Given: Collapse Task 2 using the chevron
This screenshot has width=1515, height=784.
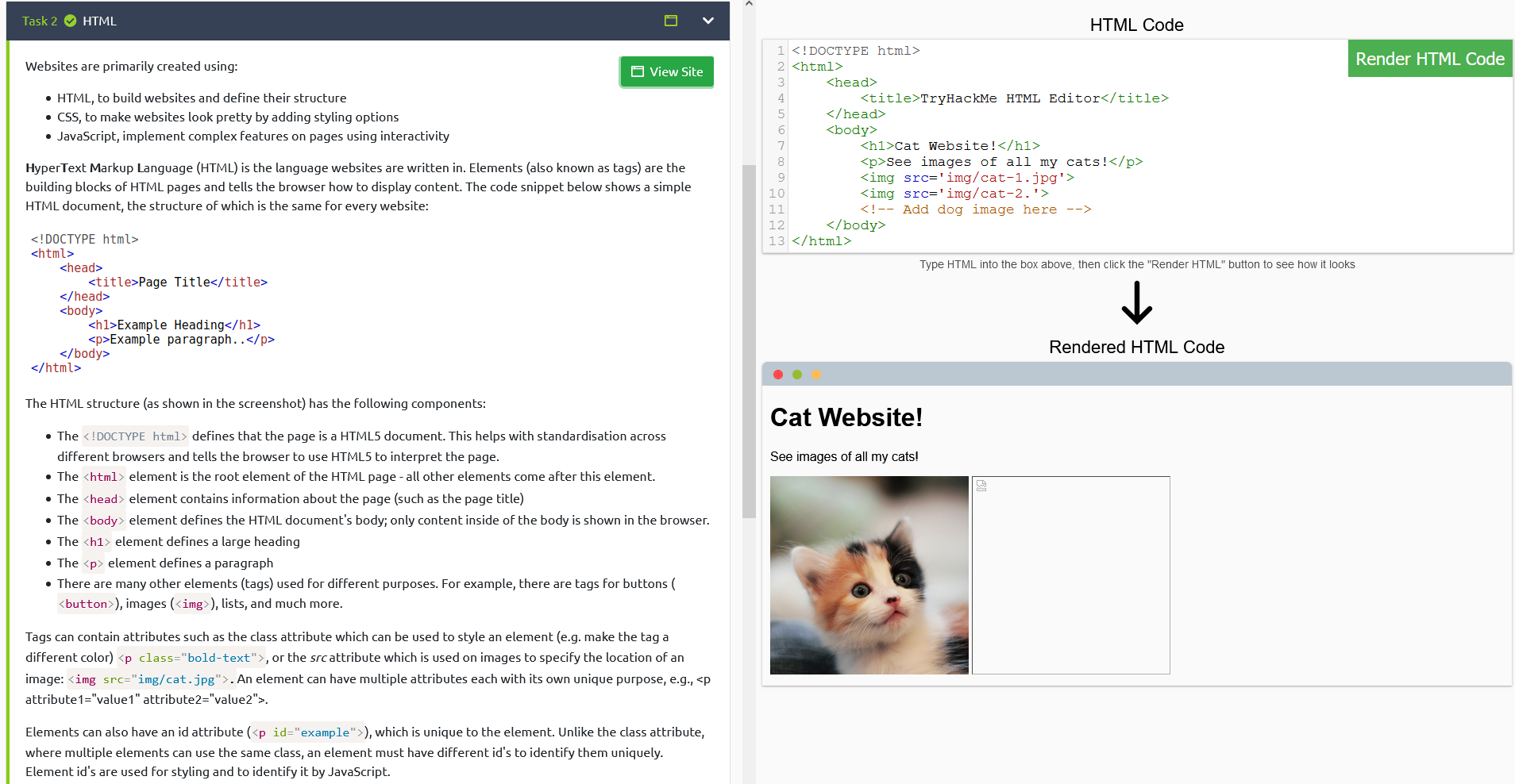Looking at the screenshot, I should point(707,21).
